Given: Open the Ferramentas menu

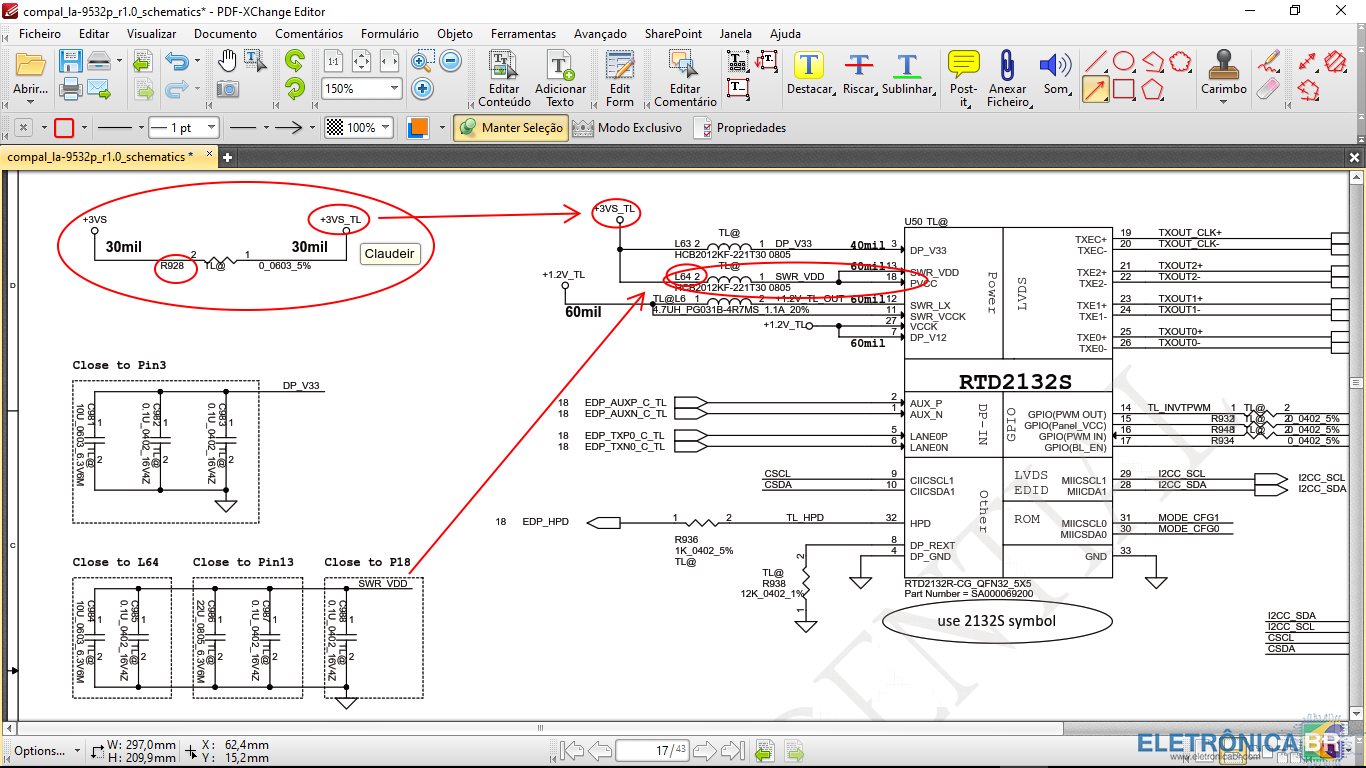Looking at the screenshot, I should [x=523, y=34].
